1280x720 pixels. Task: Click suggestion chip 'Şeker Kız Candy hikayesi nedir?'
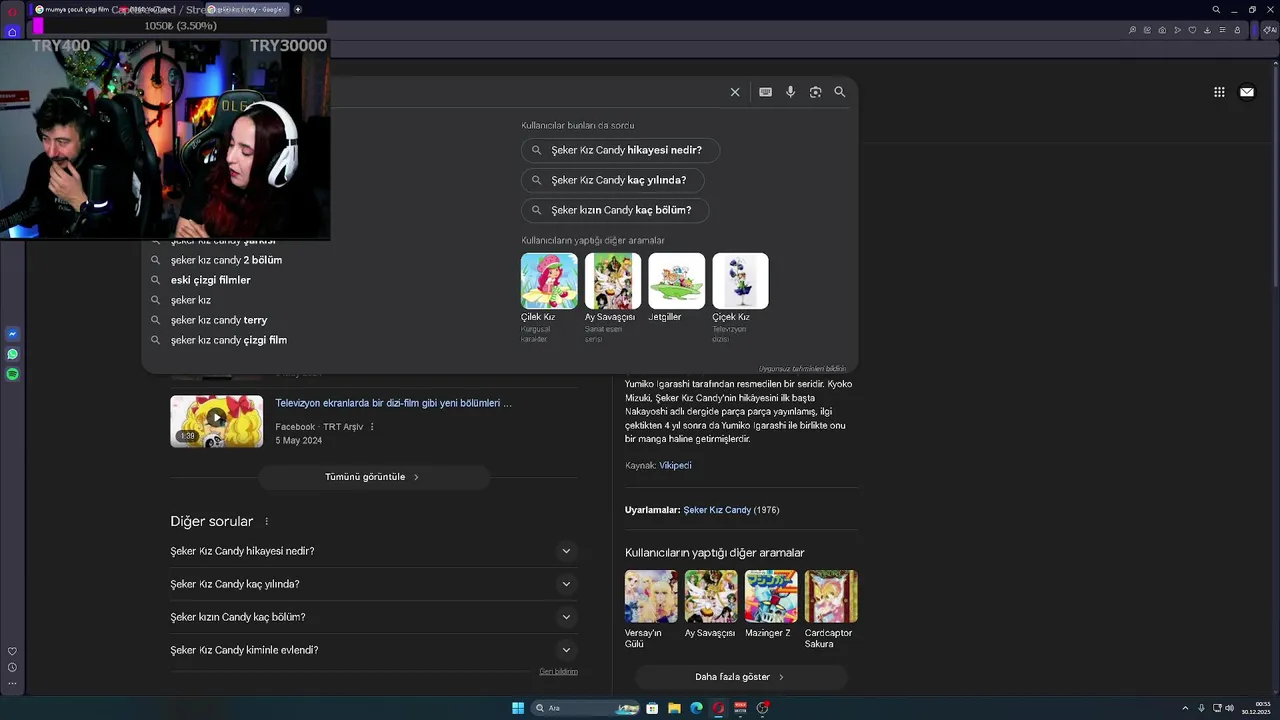620,150
